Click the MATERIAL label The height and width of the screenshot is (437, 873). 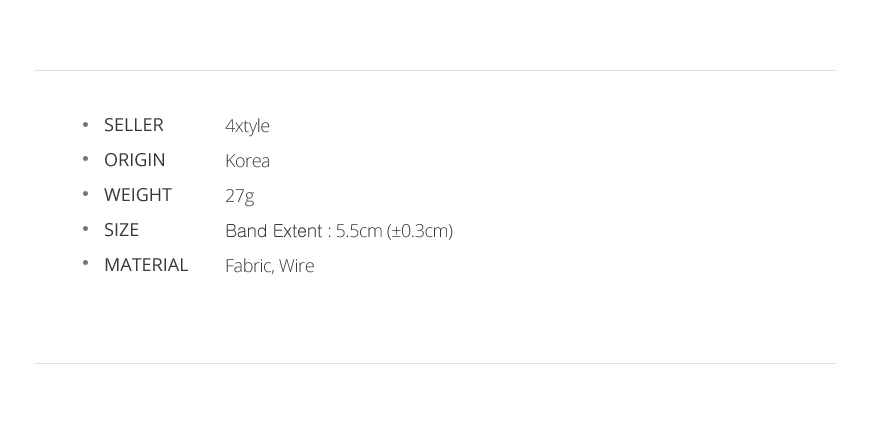tap(146, 266)
